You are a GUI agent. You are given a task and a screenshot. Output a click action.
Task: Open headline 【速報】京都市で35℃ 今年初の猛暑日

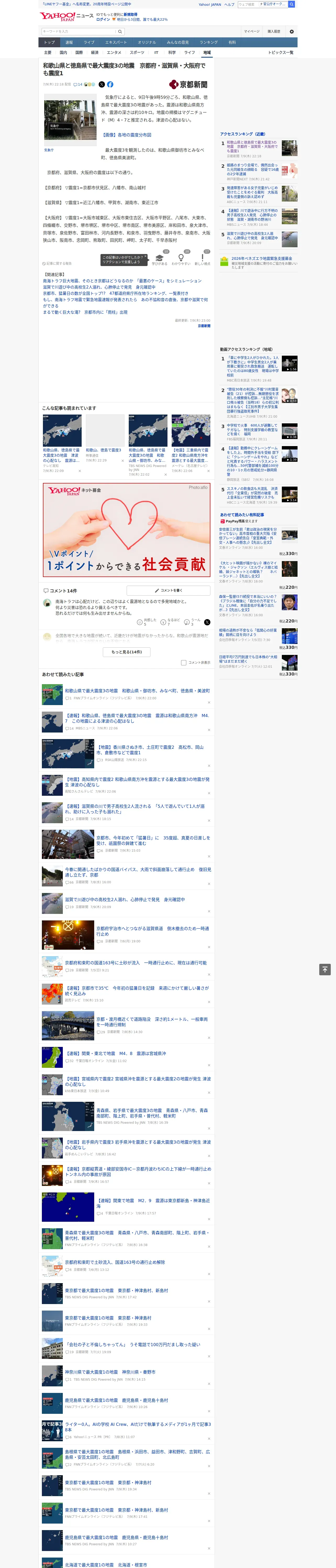pos(137,991)
